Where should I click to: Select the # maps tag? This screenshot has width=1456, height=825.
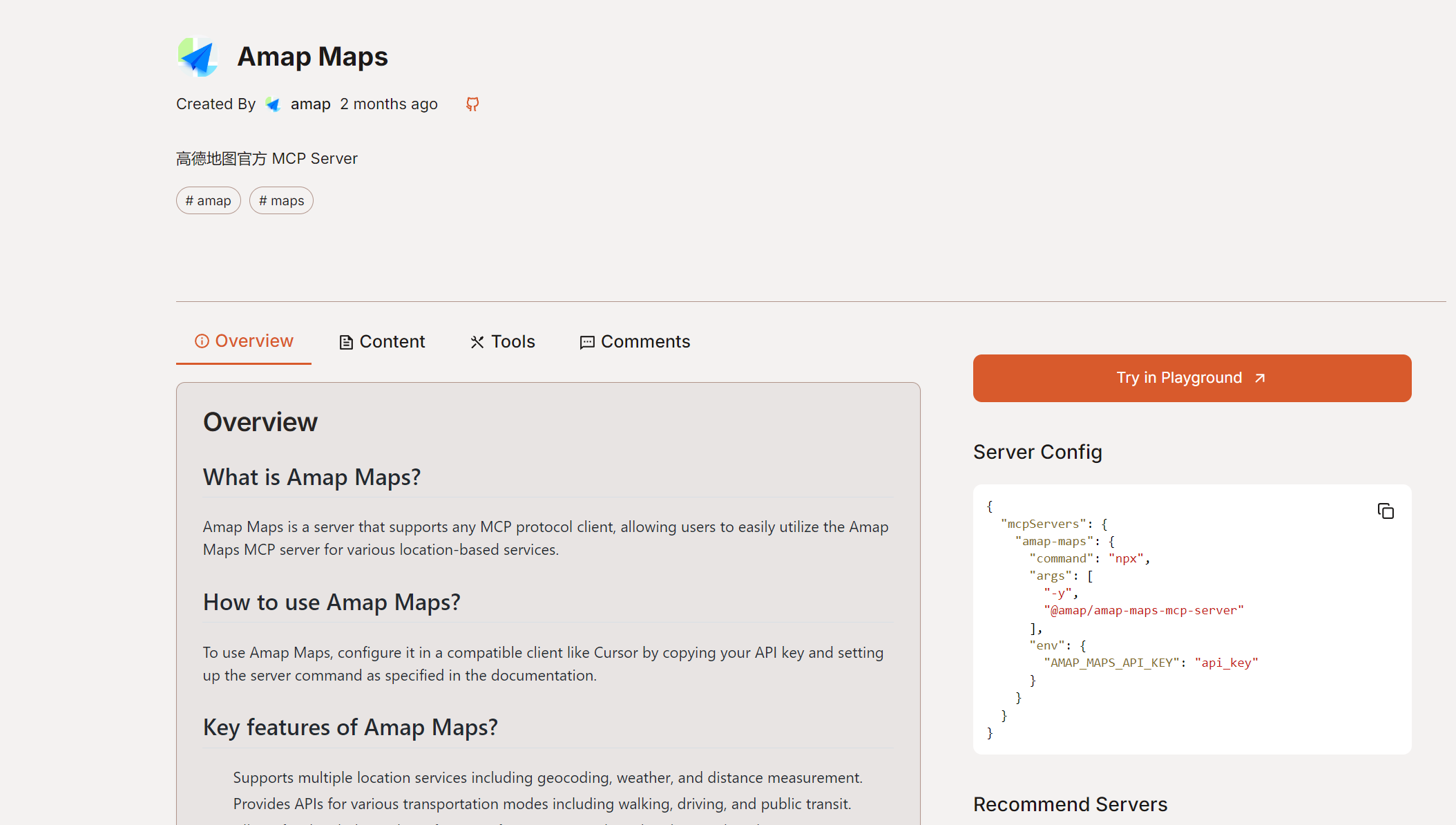click(281, 200)
